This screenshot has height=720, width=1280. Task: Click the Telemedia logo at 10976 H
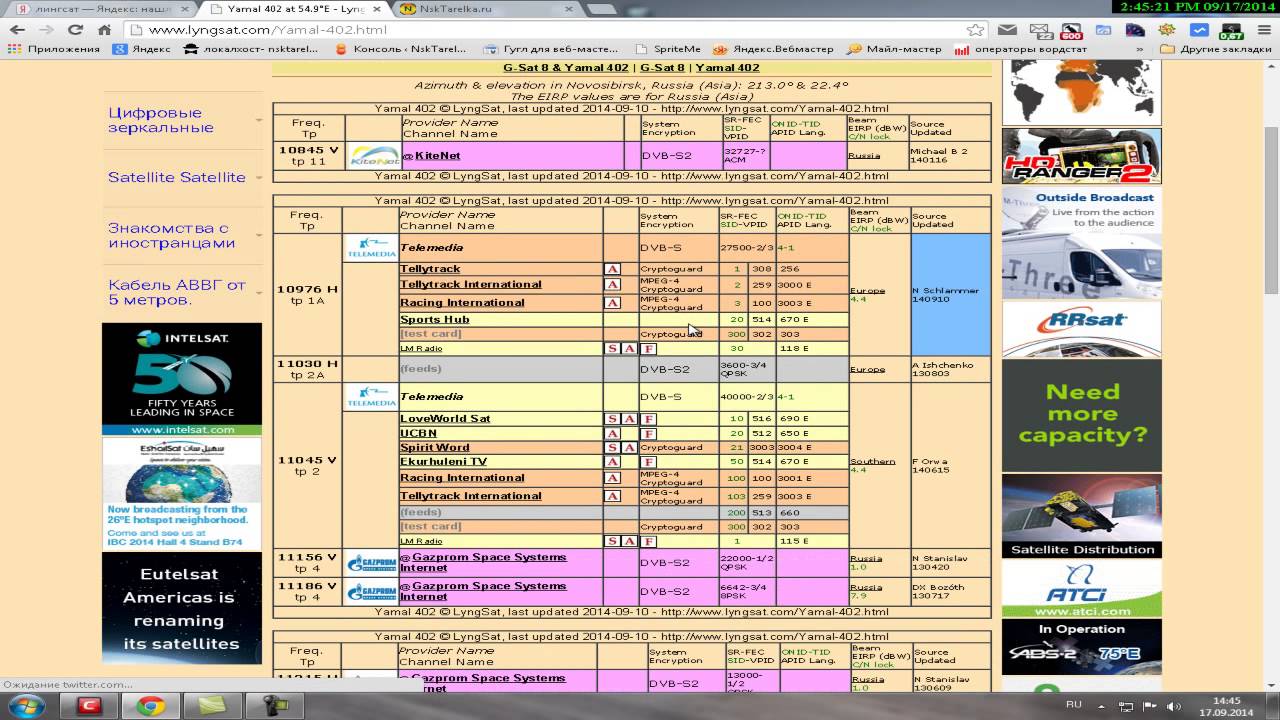[x=371, y=247]
